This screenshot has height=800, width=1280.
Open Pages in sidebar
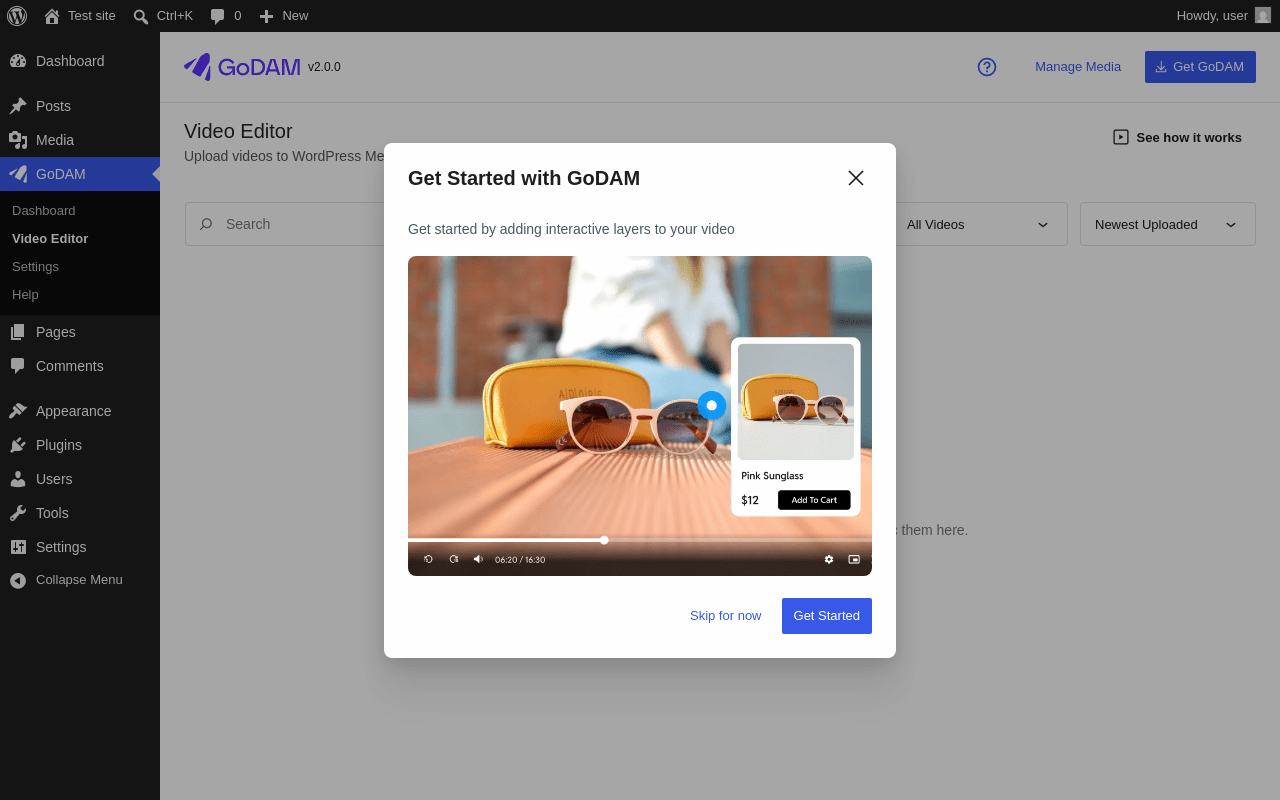click(80, 332)
